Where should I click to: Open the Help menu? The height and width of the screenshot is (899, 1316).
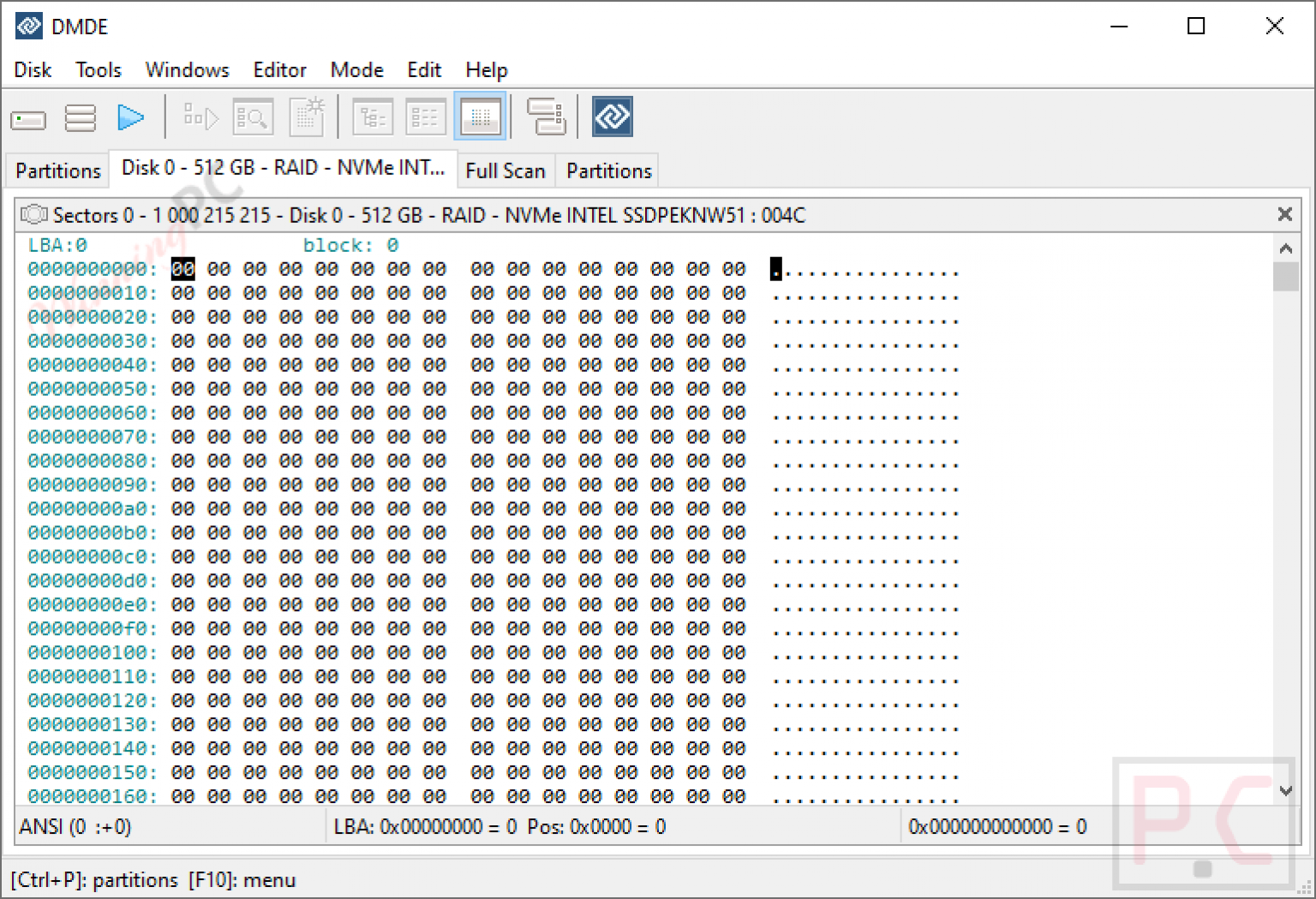tap(487, 70)
